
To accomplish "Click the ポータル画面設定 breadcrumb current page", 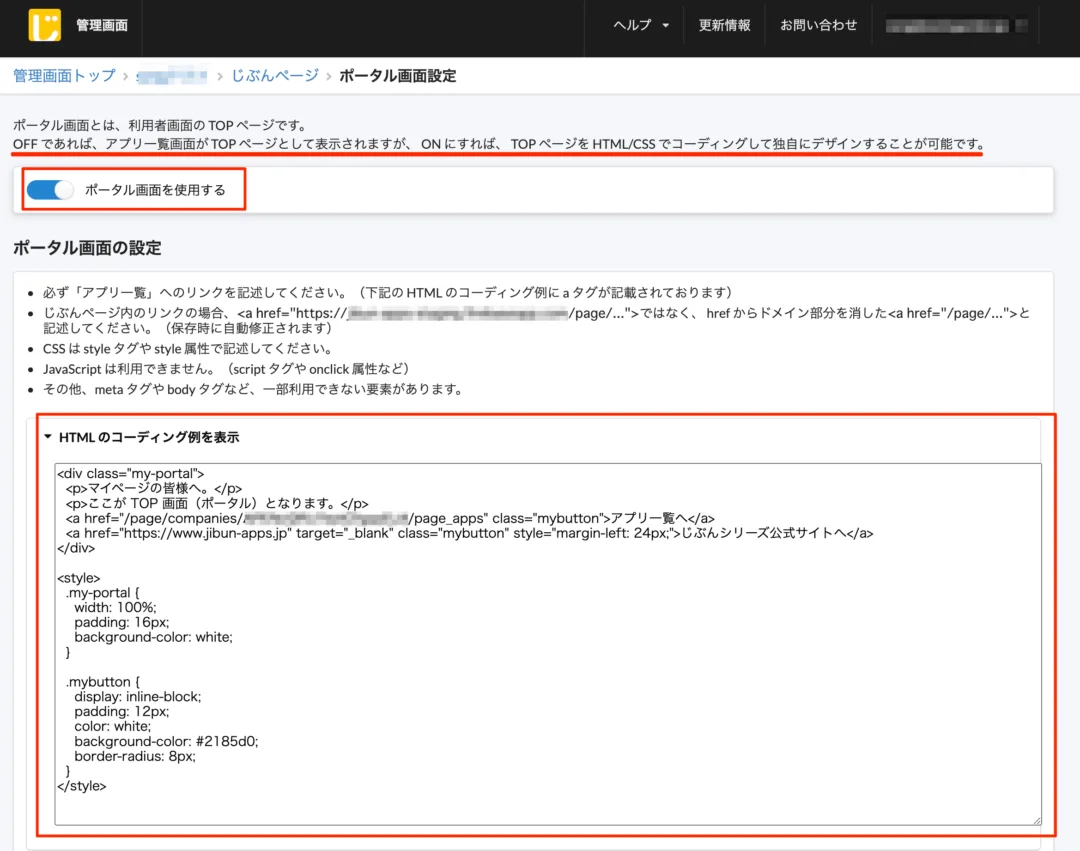I will coord(397,76).
